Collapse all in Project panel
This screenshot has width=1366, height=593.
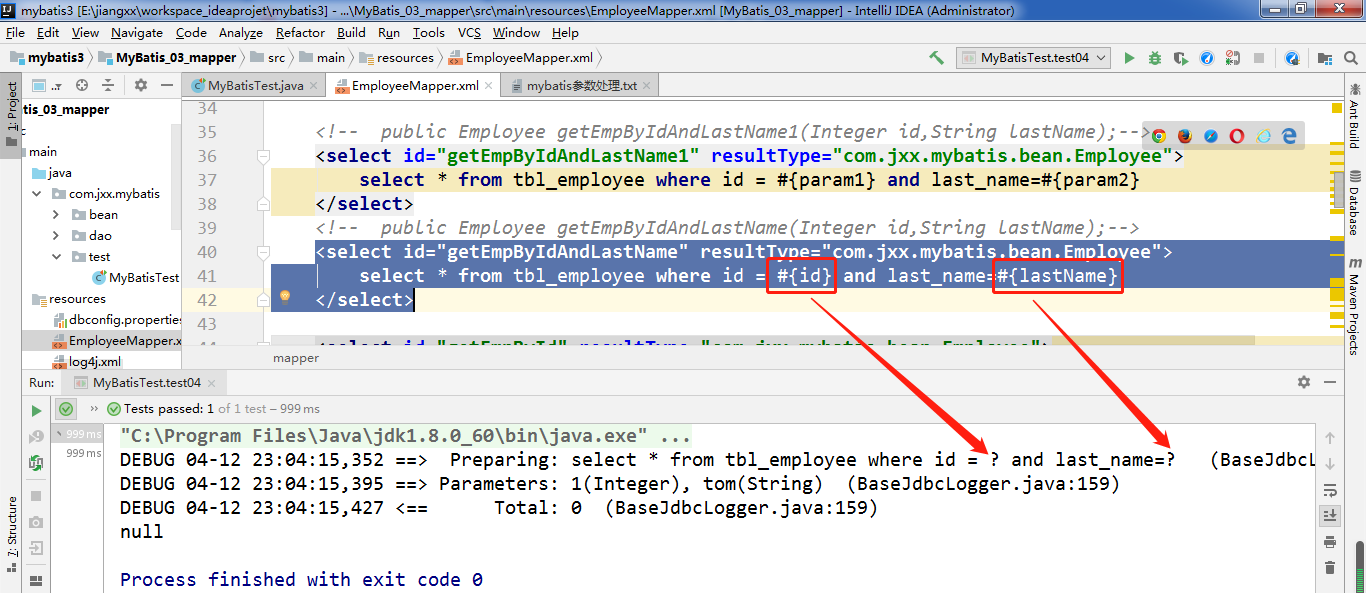pos(107,86)
